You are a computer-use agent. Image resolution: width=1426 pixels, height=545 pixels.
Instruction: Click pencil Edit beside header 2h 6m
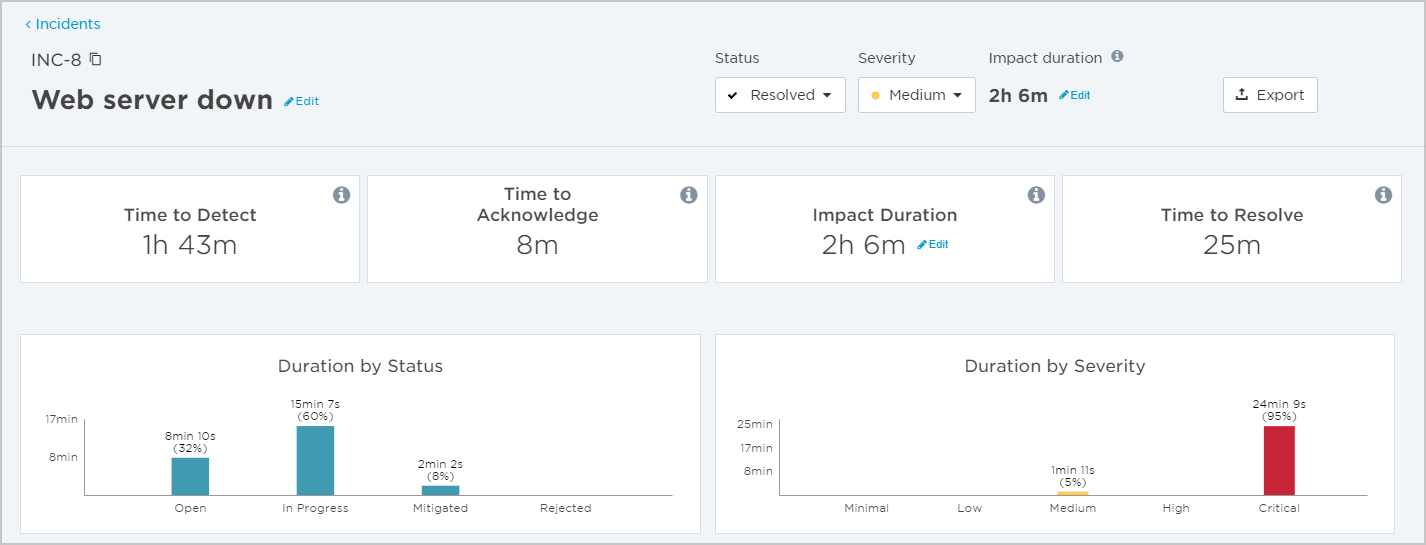click(1074, 95)
